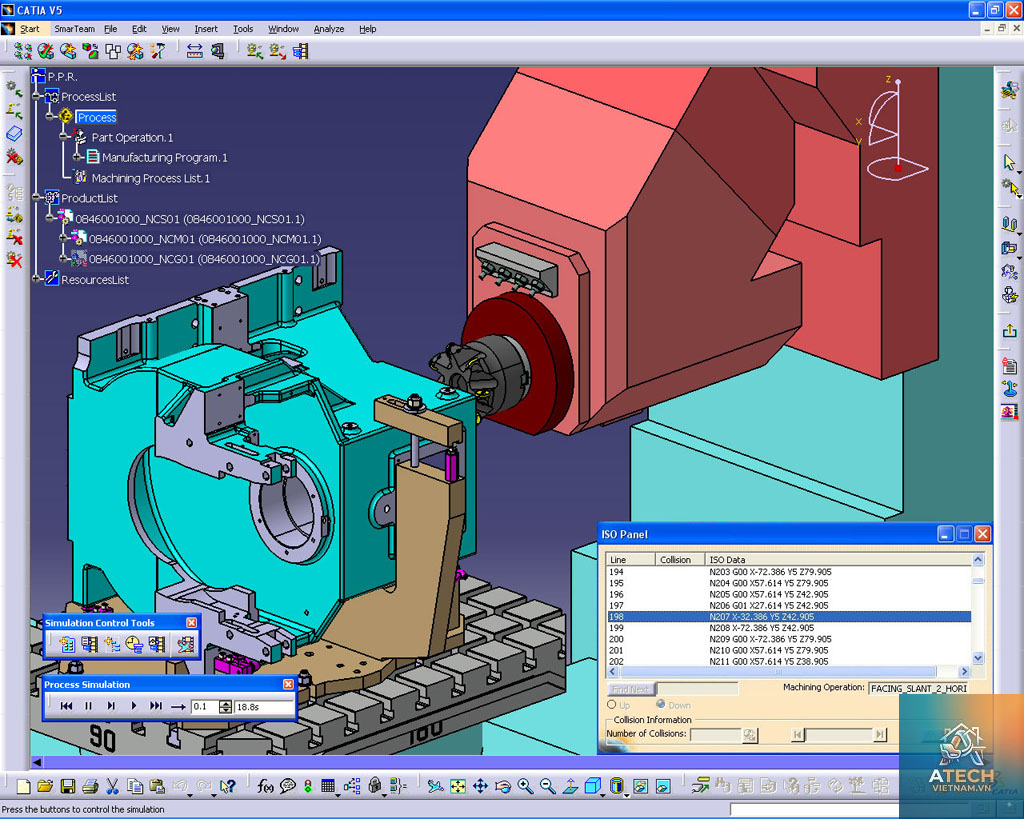Select the Down radio button
The height and width of the screenshot is (819, 1024).
pyautogui.click(x=661, y=704)
